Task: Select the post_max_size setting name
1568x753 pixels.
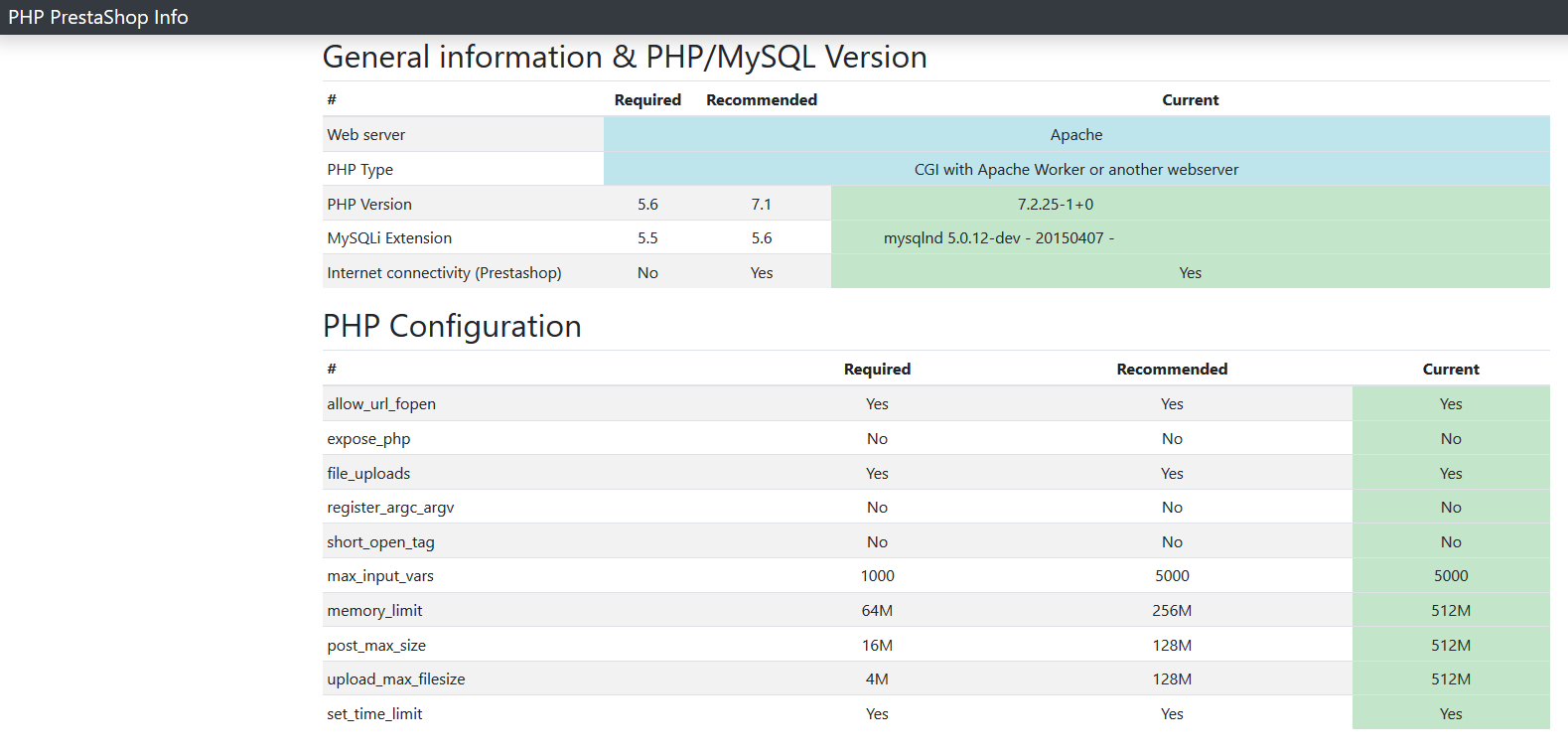Action: 376,646
